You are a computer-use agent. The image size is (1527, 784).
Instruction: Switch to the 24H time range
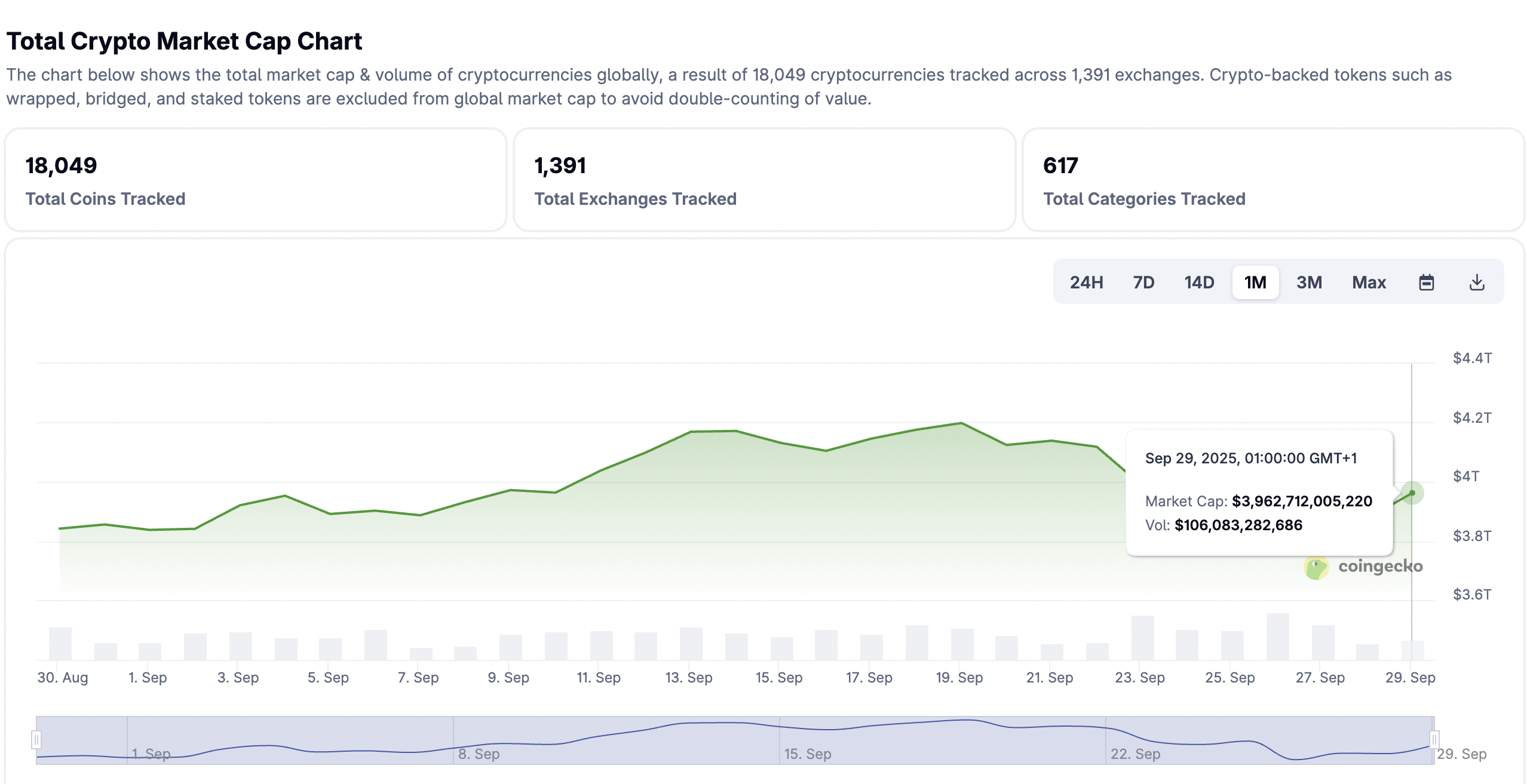1086,282
